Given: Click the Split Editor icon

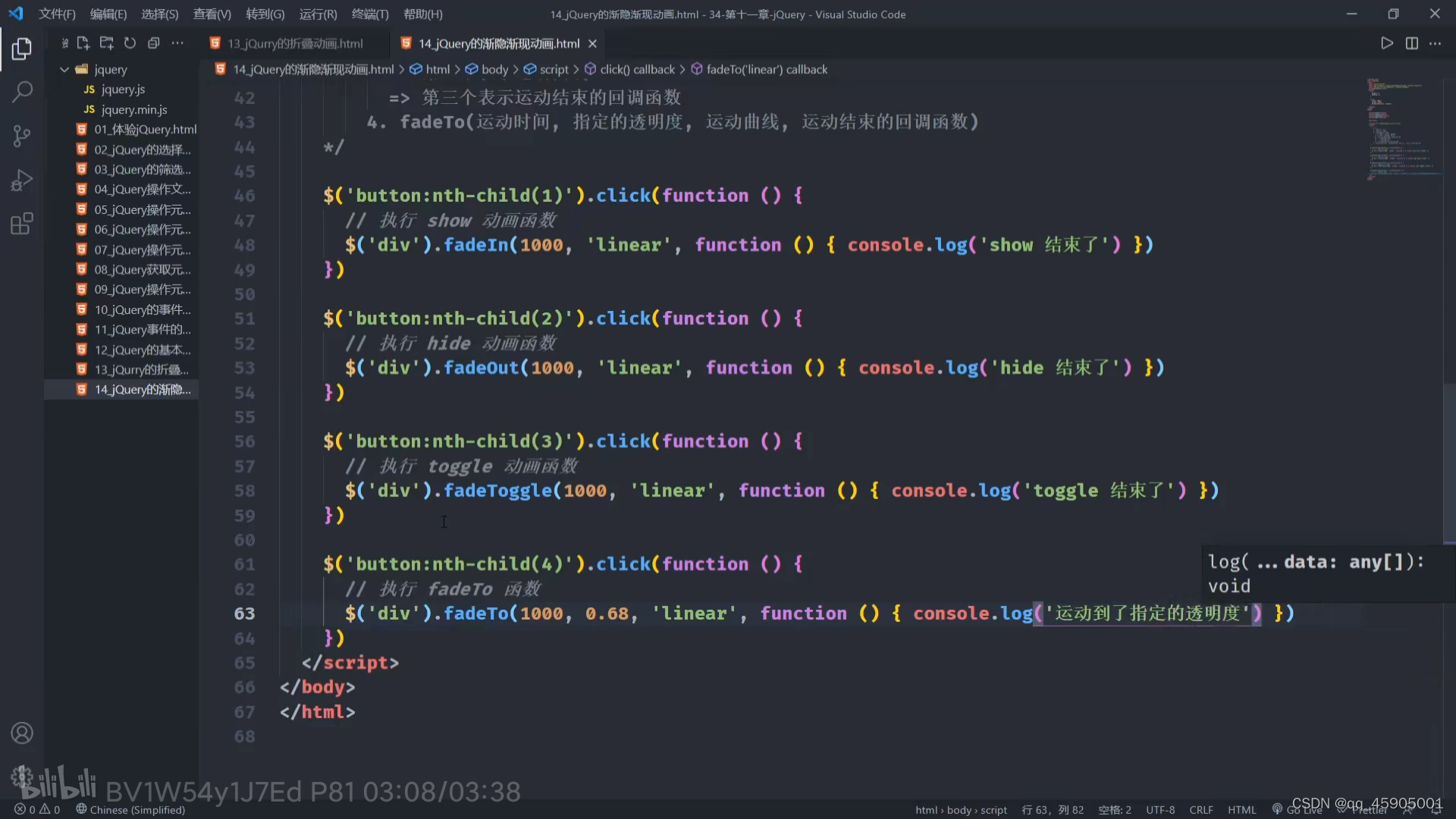Looking at the screenshot, I should click(1411, 43).
